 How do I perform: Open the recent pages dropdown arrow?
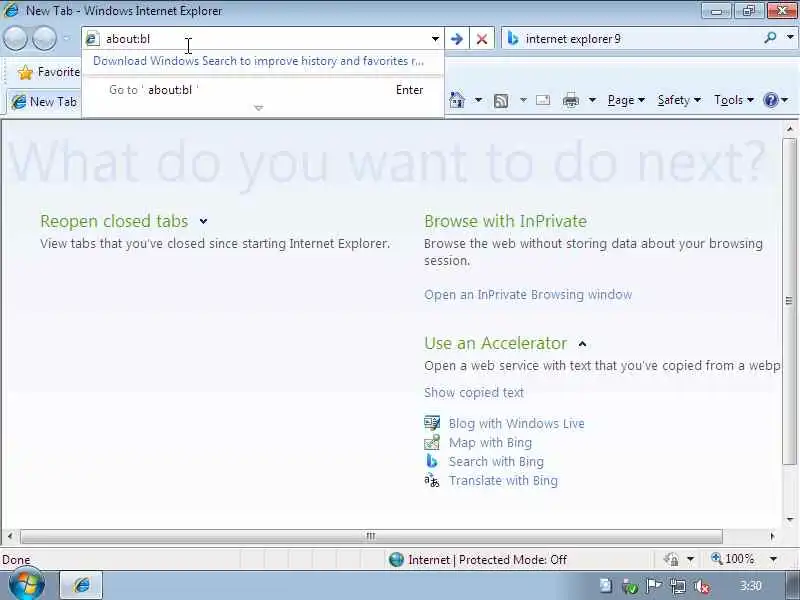coord(67,39)
